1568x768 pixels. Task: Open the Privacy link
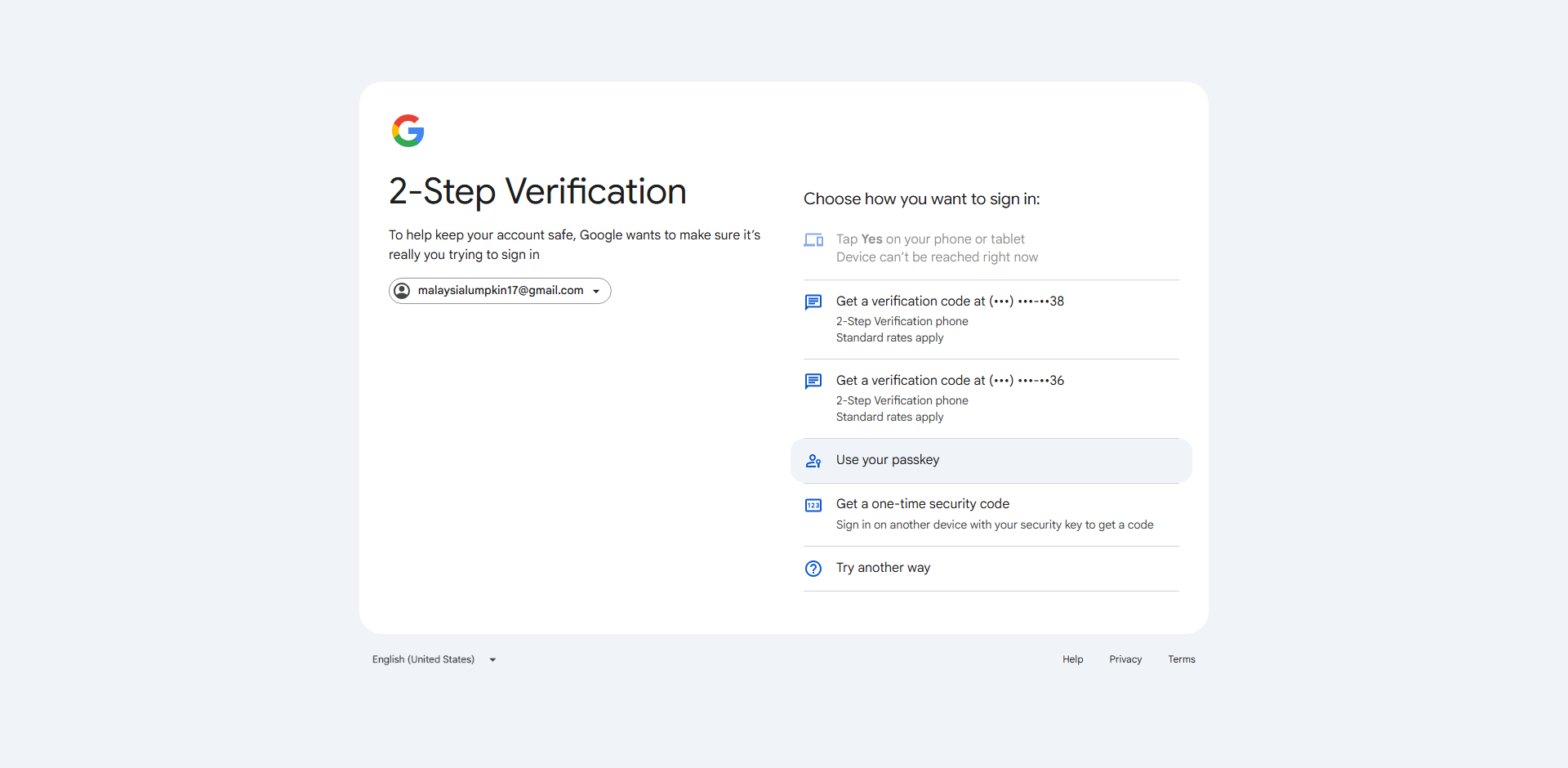1125,659
